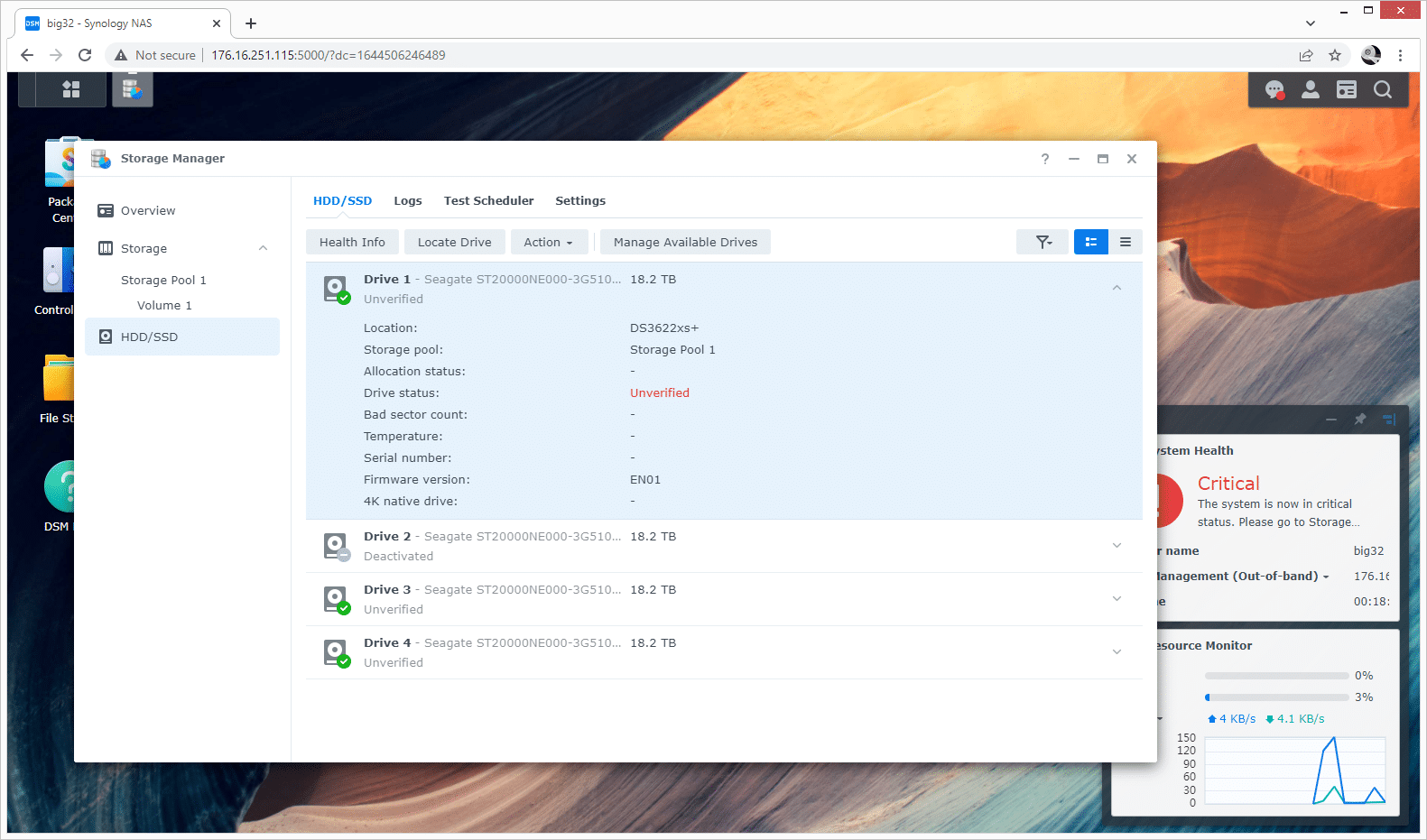The height and width of the screenshot is (840, 1427).
Task: Open a new browser tab
Action: point(251,23)
